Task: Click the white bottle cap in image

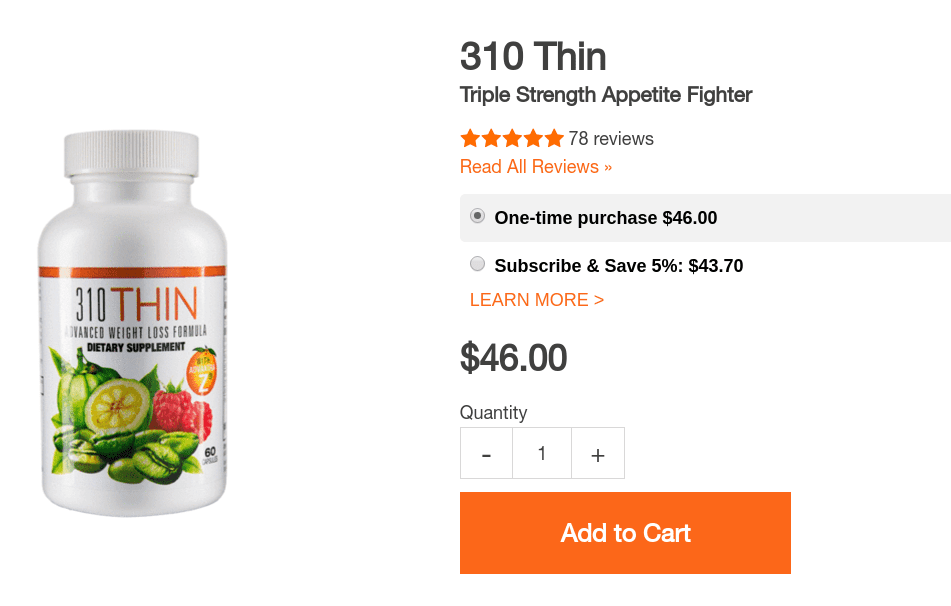Action: point(132,153)
